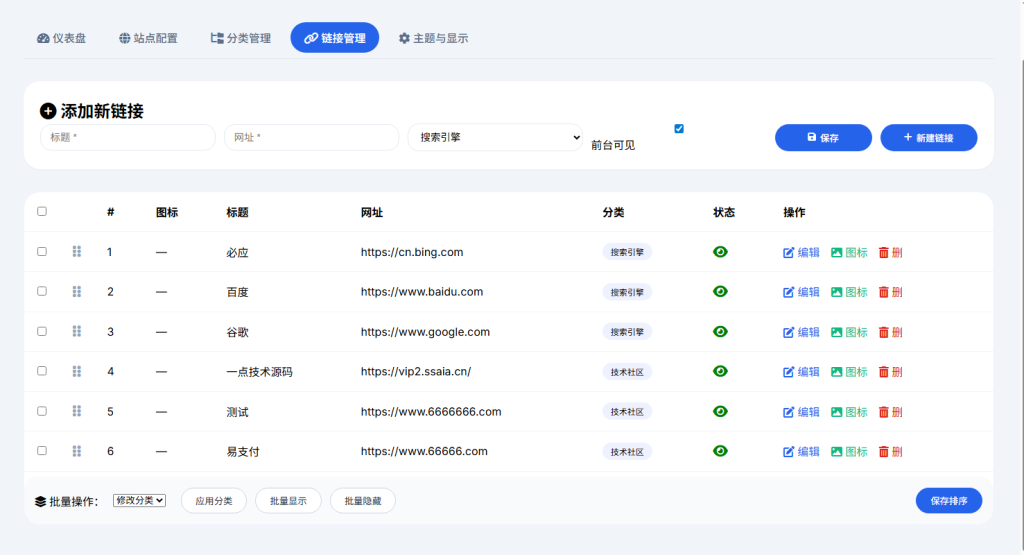The image size is (1024, 555).
Task: Open the 修改分类 batch dropdown
Action: 139,500
